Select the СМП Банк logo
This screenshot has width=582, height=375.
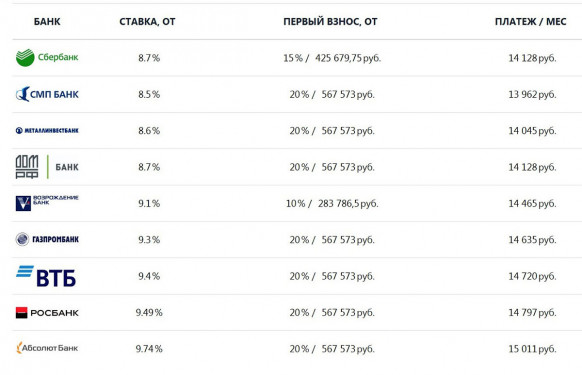(x=47, y=94)
